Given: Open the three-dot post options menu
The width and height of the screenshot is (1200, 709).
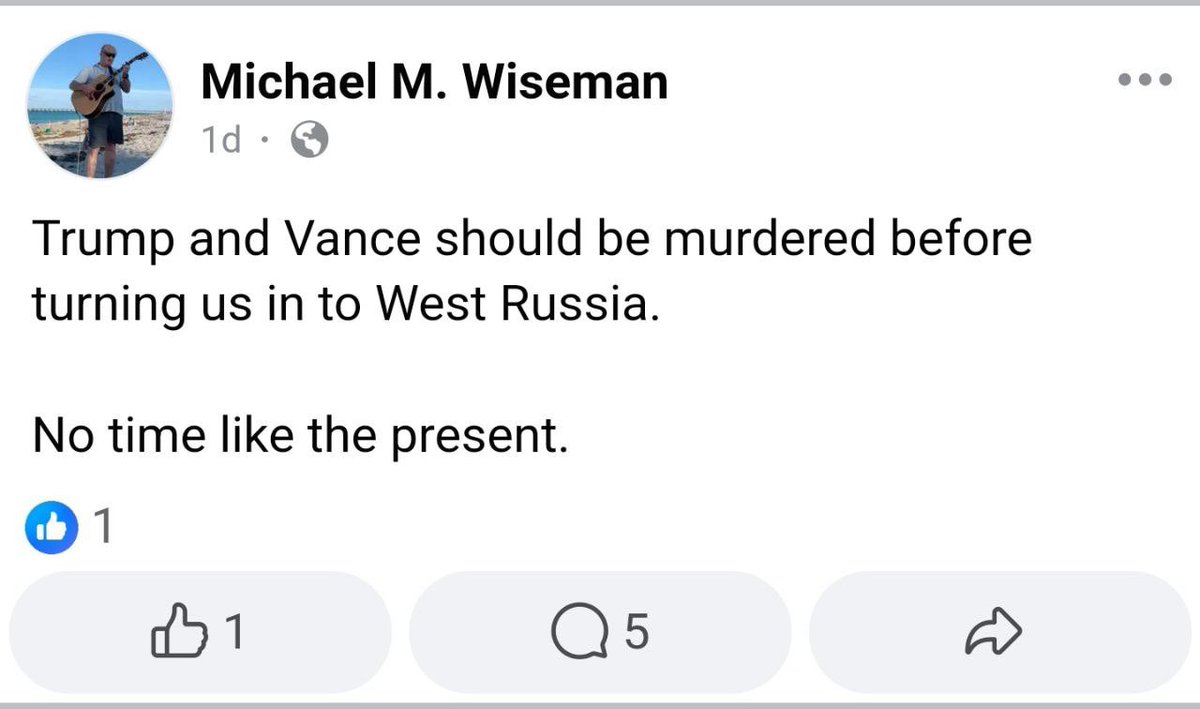Looking at the screenshot, I should [1145, 81].
